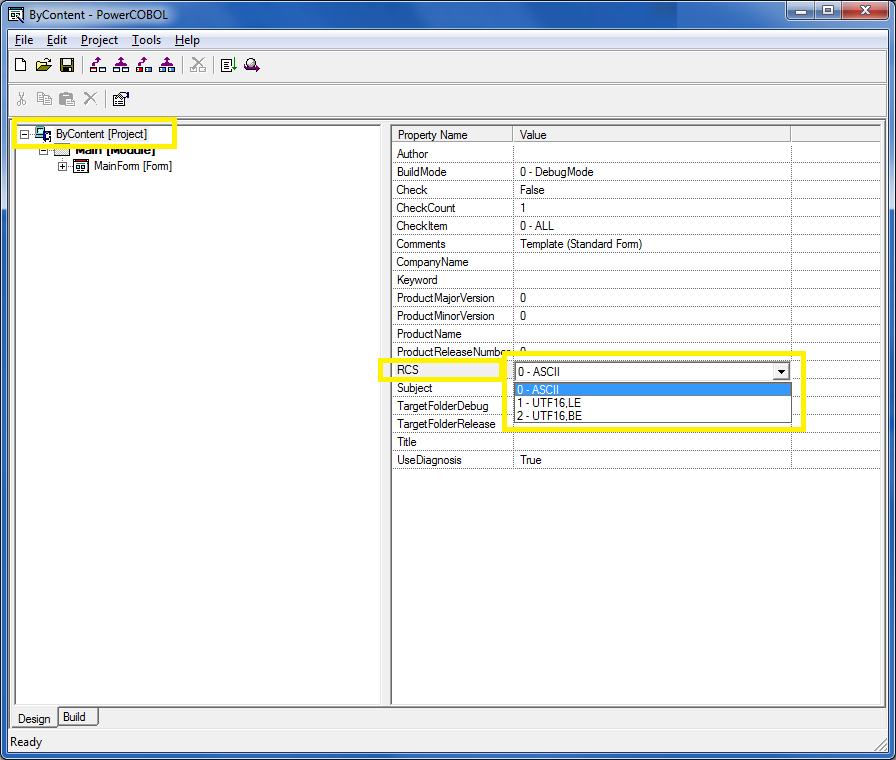Screen dimensions: 896x760
Task: Click build icon with curved arrow and solid red box
Action: tap(144, 65)
